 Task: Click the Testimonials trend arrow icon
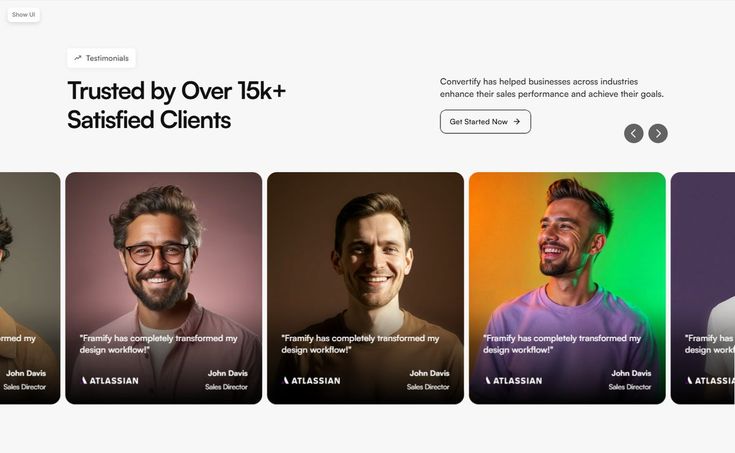point(78,58)
